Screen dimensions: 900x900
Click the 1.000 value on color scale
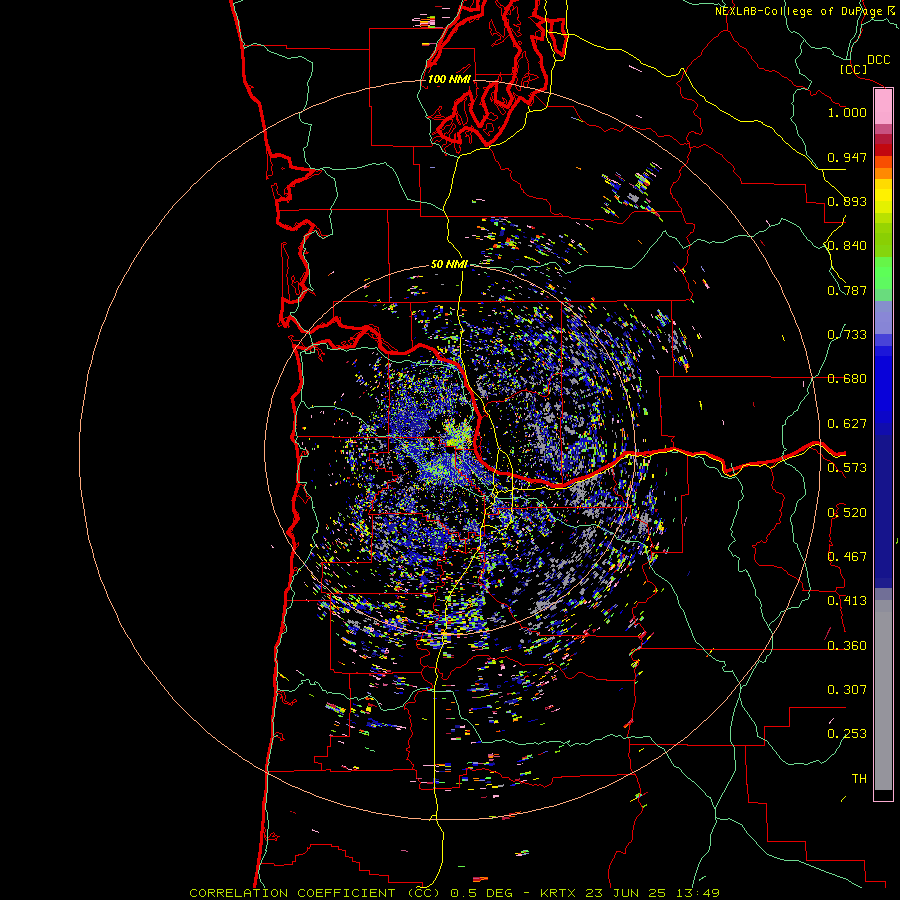click(847, 112)
